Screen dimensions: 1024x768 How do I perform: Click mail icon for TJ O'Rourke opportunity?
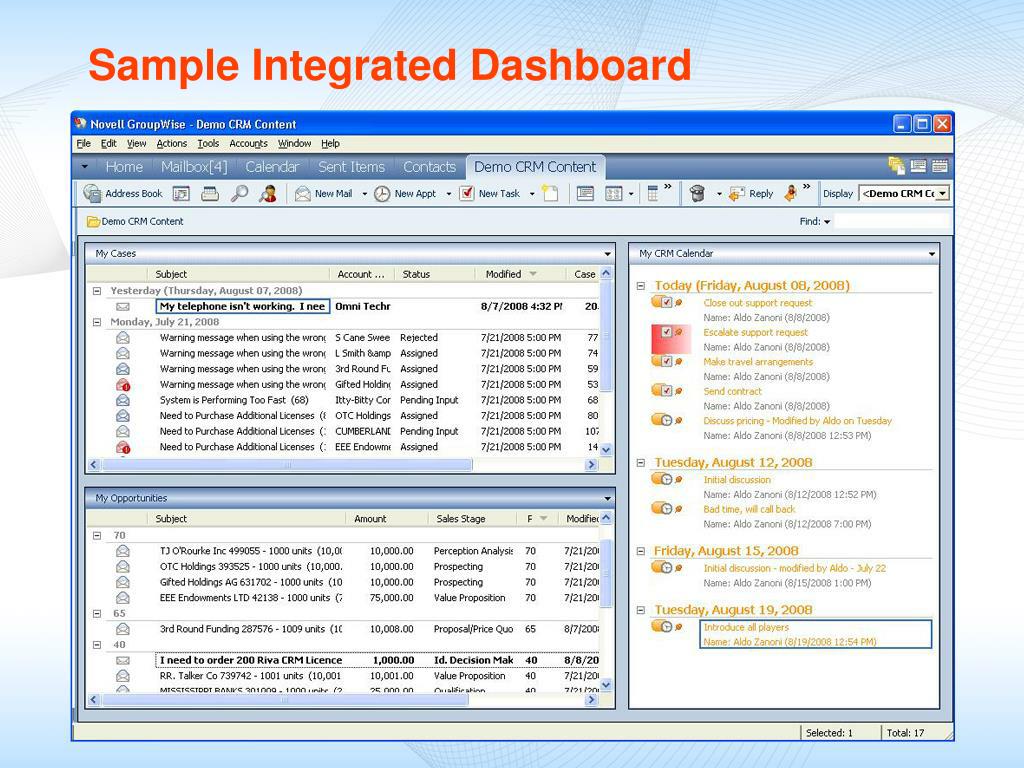click(123, 551)
